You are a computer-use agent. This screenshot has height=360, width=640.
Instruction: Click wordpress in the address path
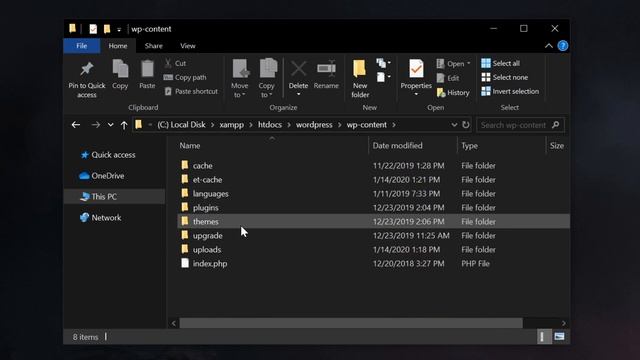tap(314, 125)
